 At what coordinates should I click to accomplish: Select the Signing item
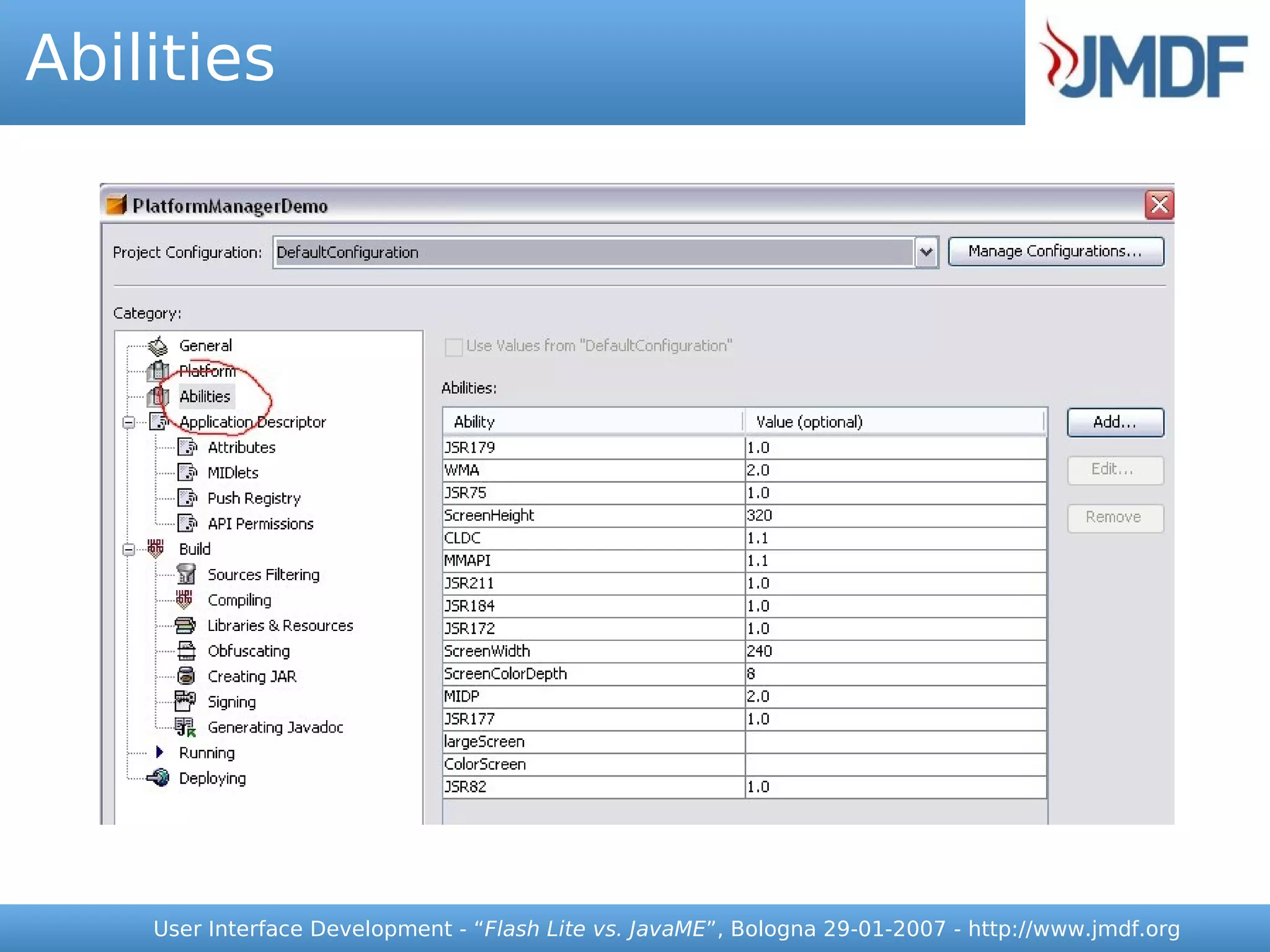coord(232,702)
